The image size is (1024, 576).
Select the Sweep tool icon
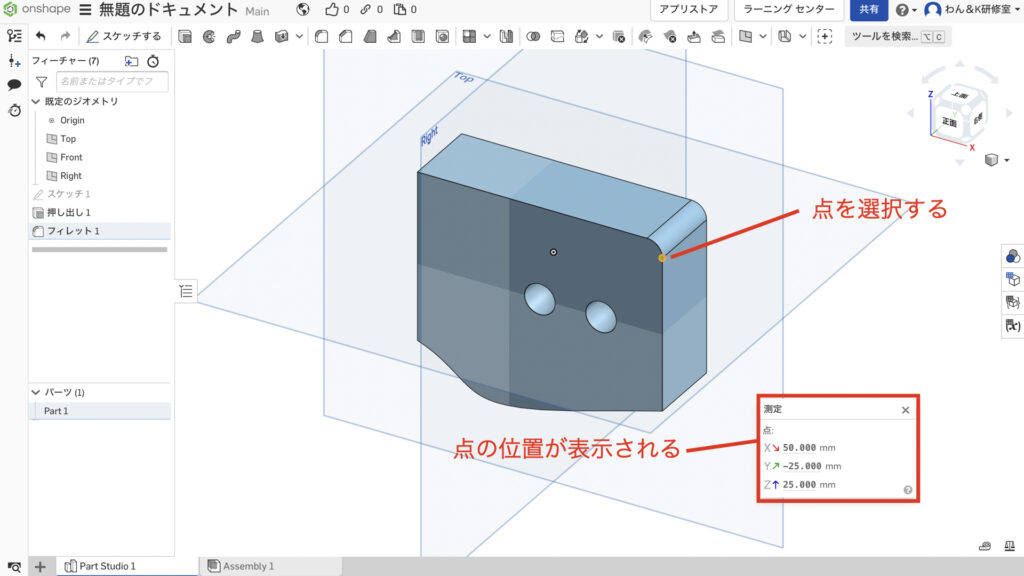(x=233, y=37)
